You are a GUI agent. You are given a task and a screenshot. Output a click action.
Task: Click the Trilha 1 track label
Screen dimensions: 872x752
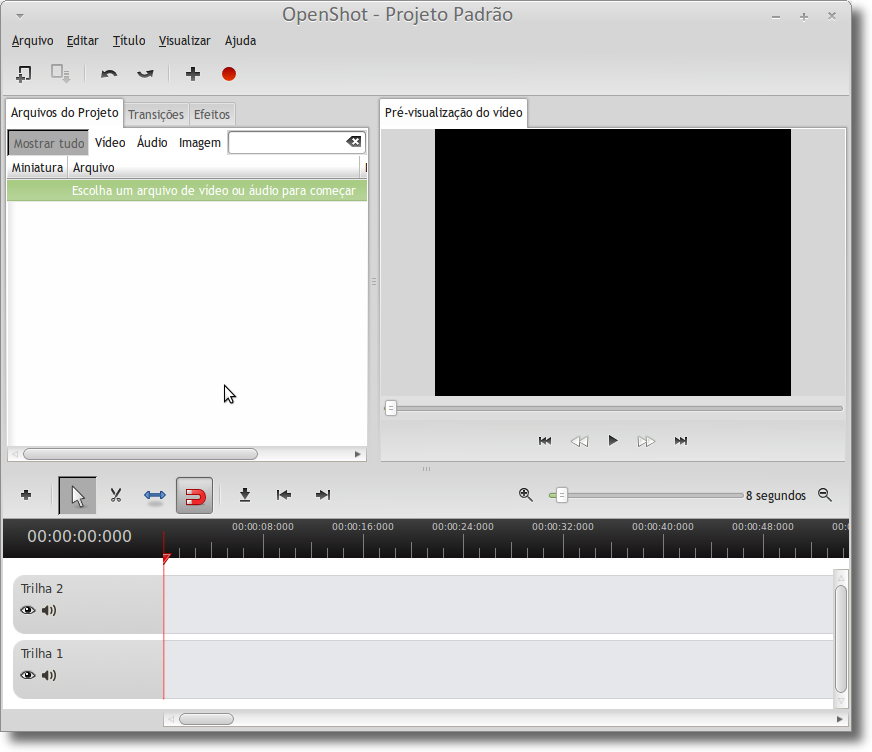point(42,654)
